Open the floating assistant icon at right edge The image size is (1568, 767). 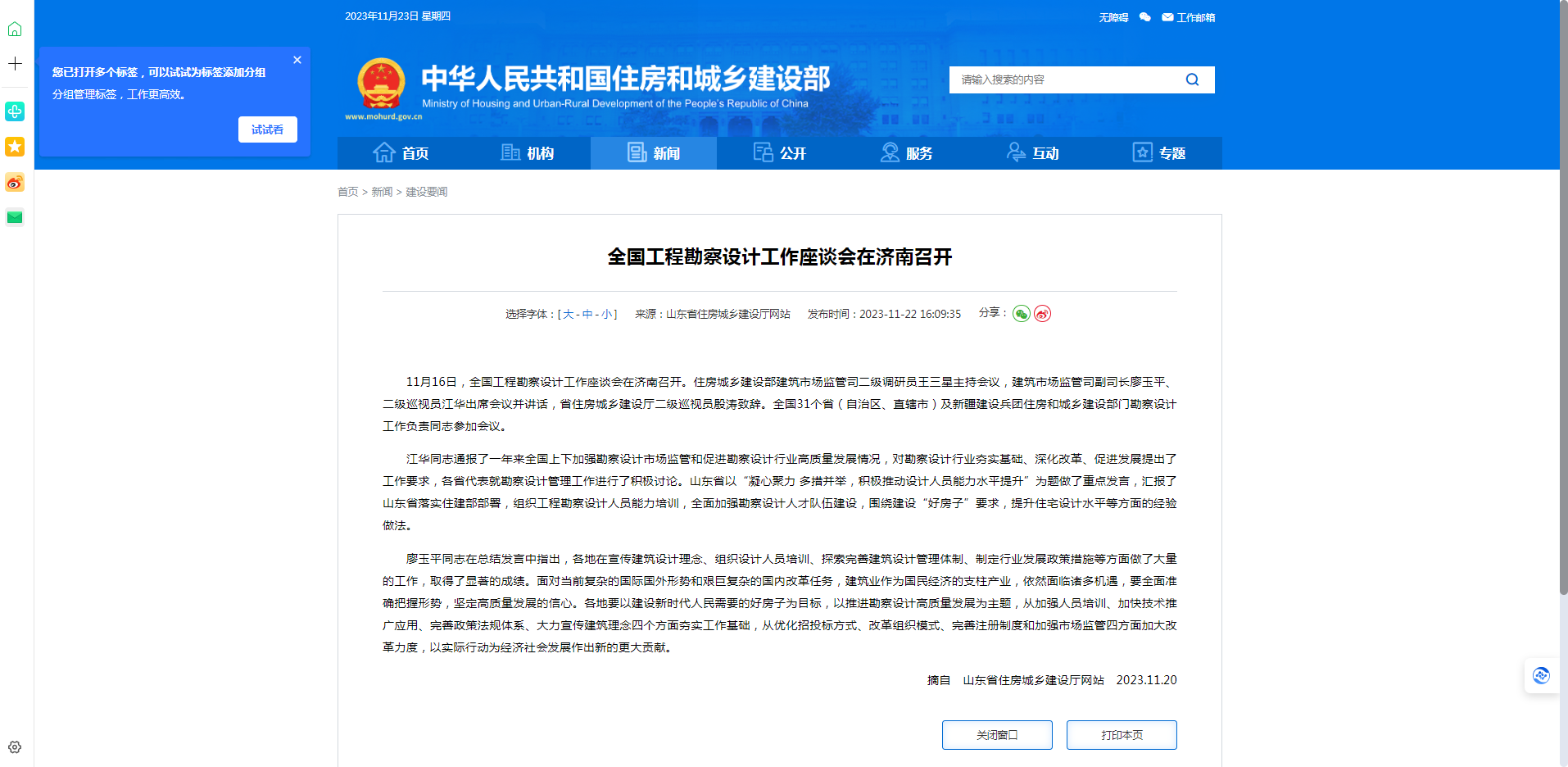(1541, 675)
